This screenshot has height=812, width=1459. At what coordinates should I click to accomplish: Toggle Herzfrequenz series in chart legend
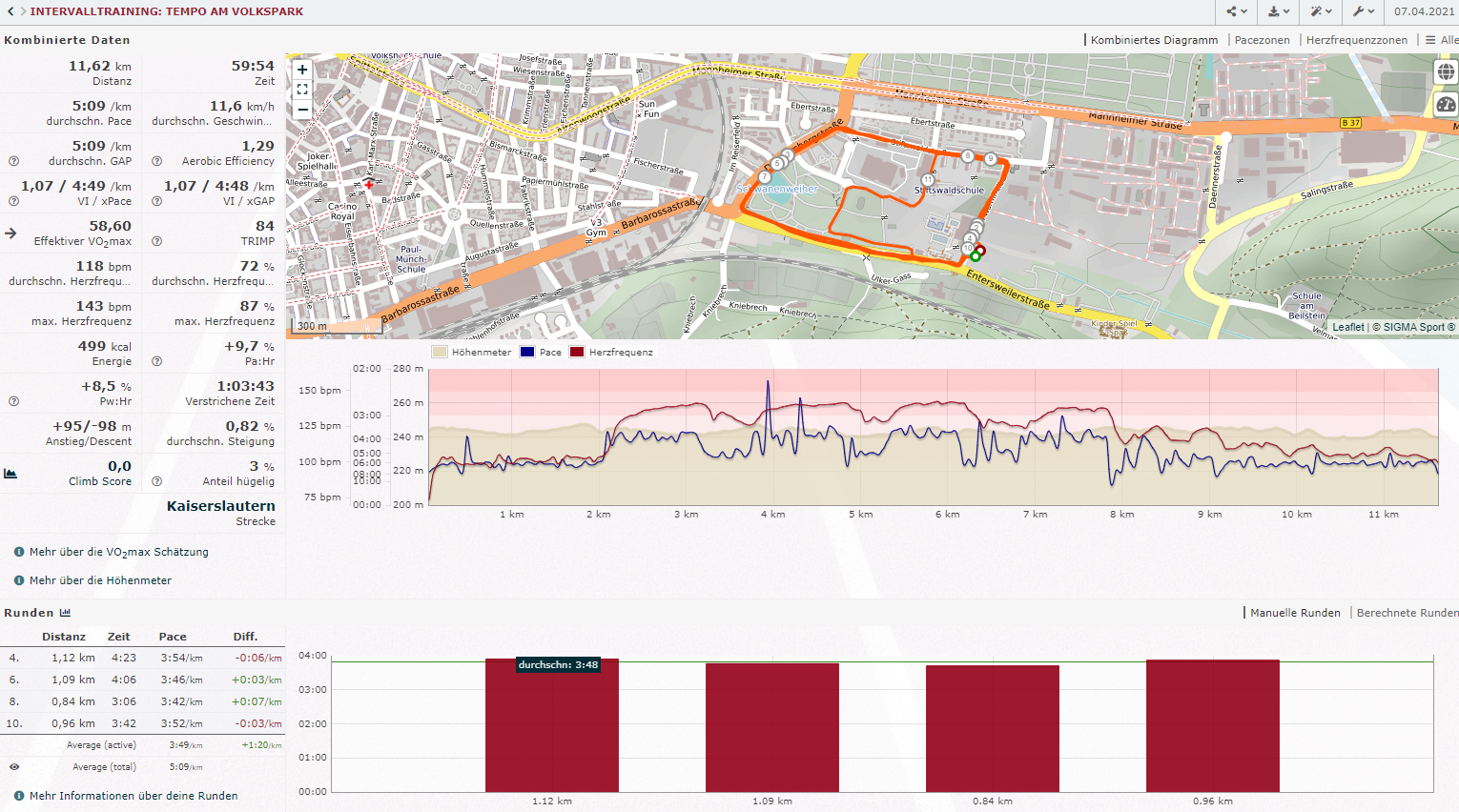pyautogui.click(x=611, y=353)
